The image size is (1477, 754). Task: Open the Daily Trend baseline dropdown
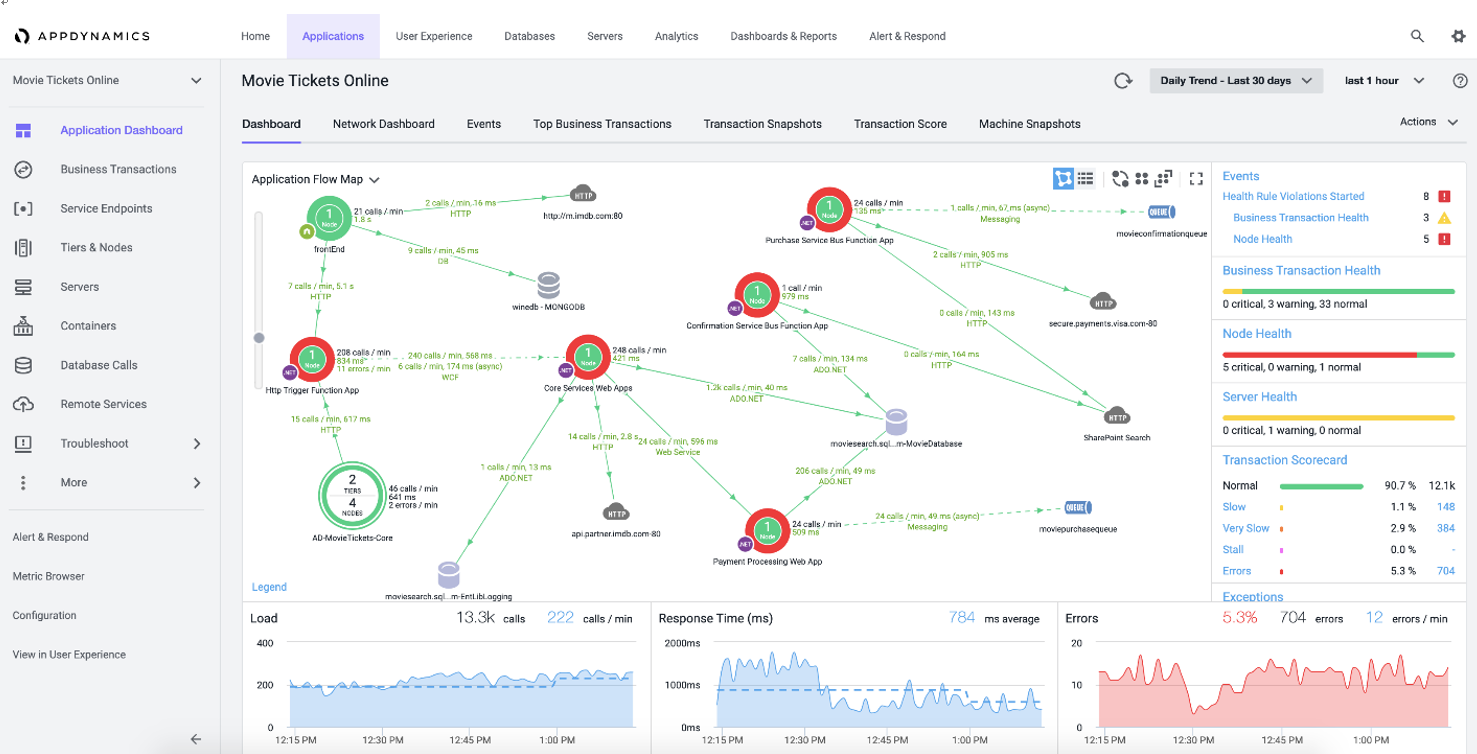(x=1236, y=81)
